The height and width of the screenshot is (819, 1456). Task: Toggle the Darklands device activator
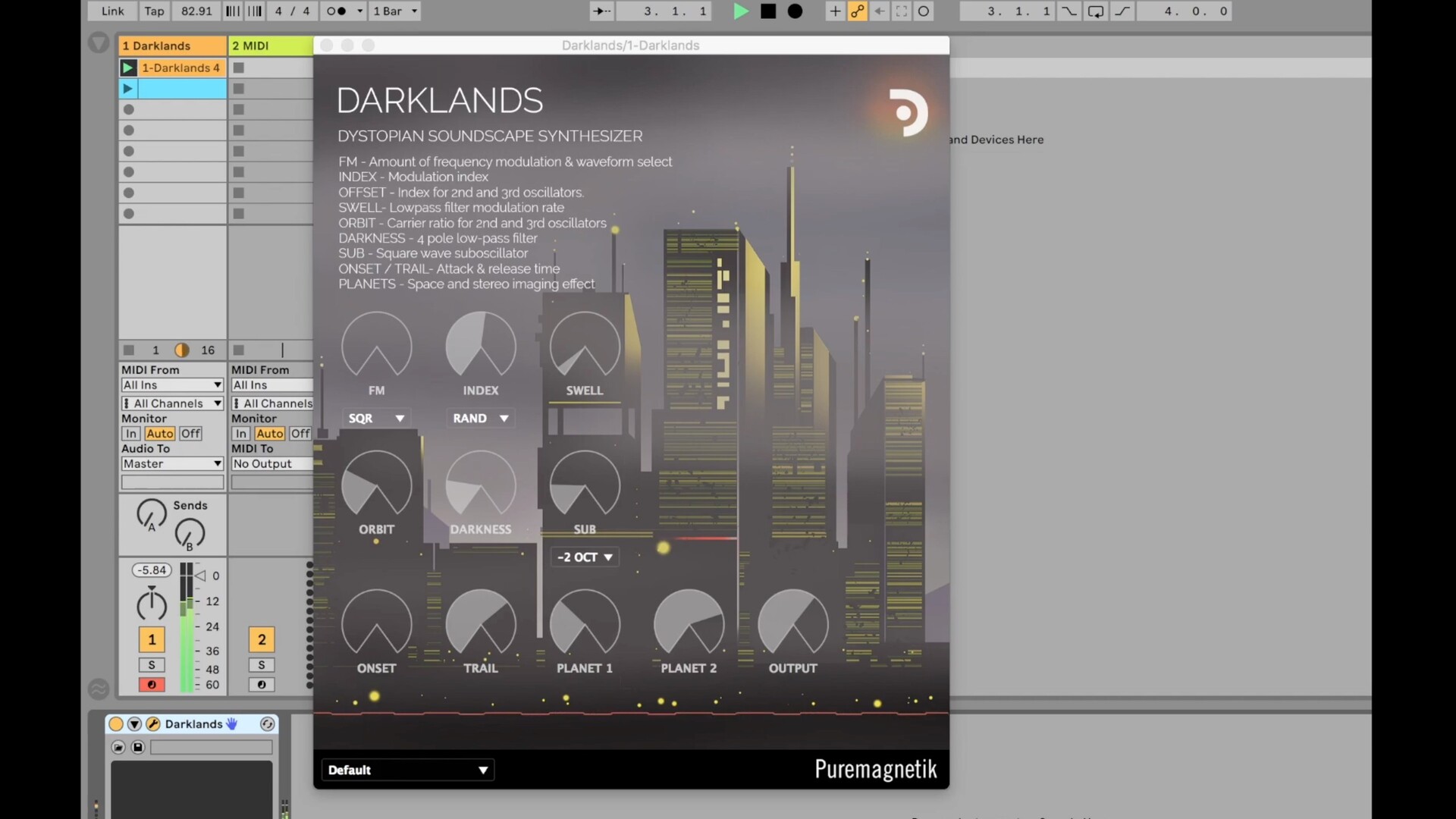click(116, 724)
